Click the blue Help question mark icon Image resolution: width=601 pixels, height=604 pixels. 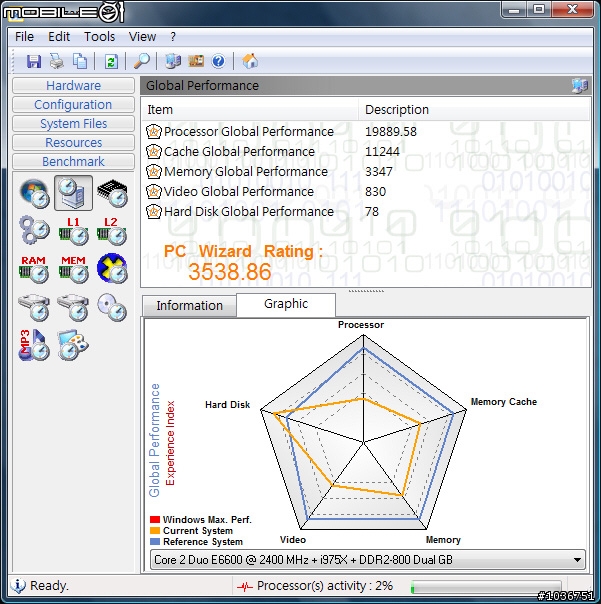[218, 61]
